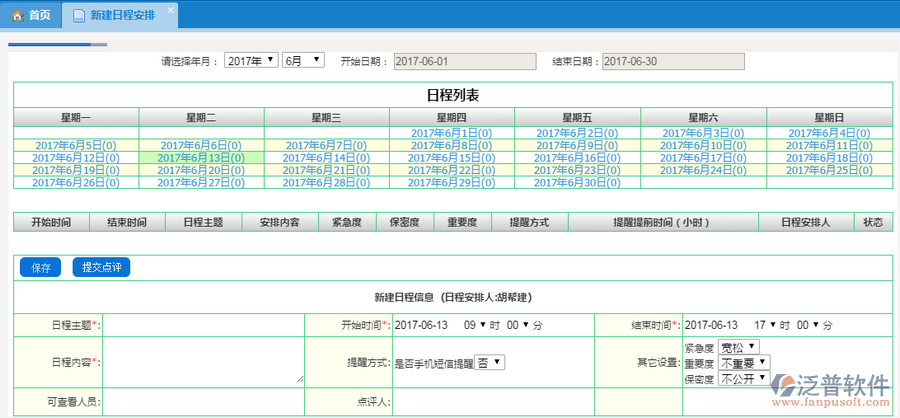This screenshot has height=418, width=900.
Task: Expand the 重要度 dropdown showing 不重要
Action: [744, 363]
